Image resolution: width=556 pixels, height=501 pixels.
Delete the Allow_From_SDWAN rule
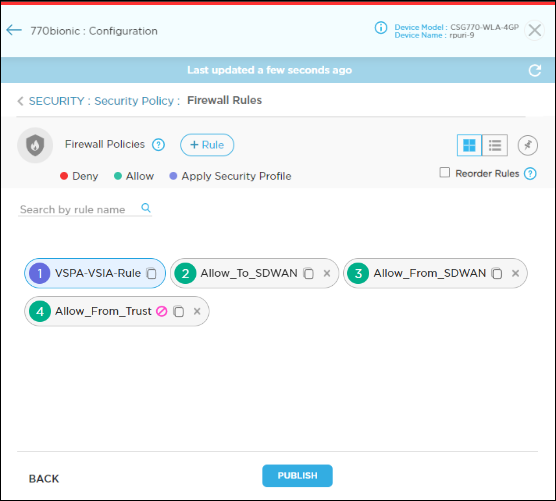(515, 273)
